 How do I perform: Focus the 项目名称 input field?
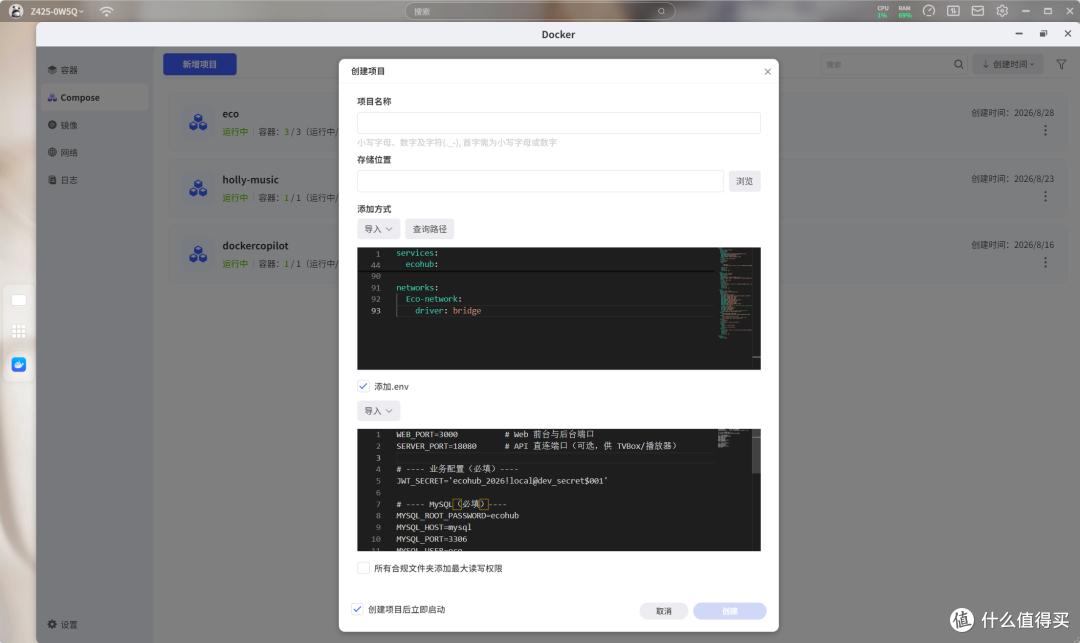[559, 123]
